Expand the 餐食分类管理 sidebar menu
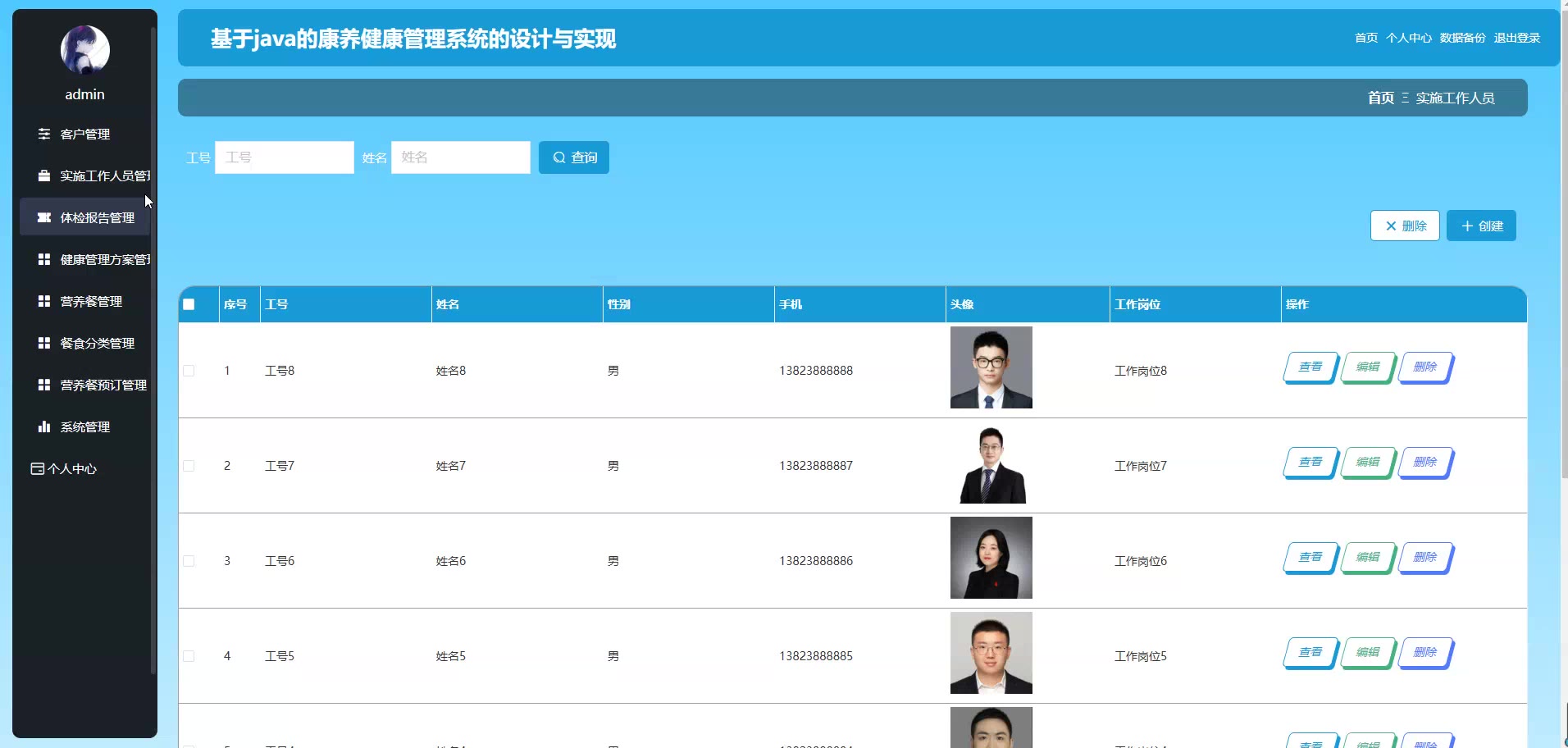1568x748 pixels. point(97,343)
